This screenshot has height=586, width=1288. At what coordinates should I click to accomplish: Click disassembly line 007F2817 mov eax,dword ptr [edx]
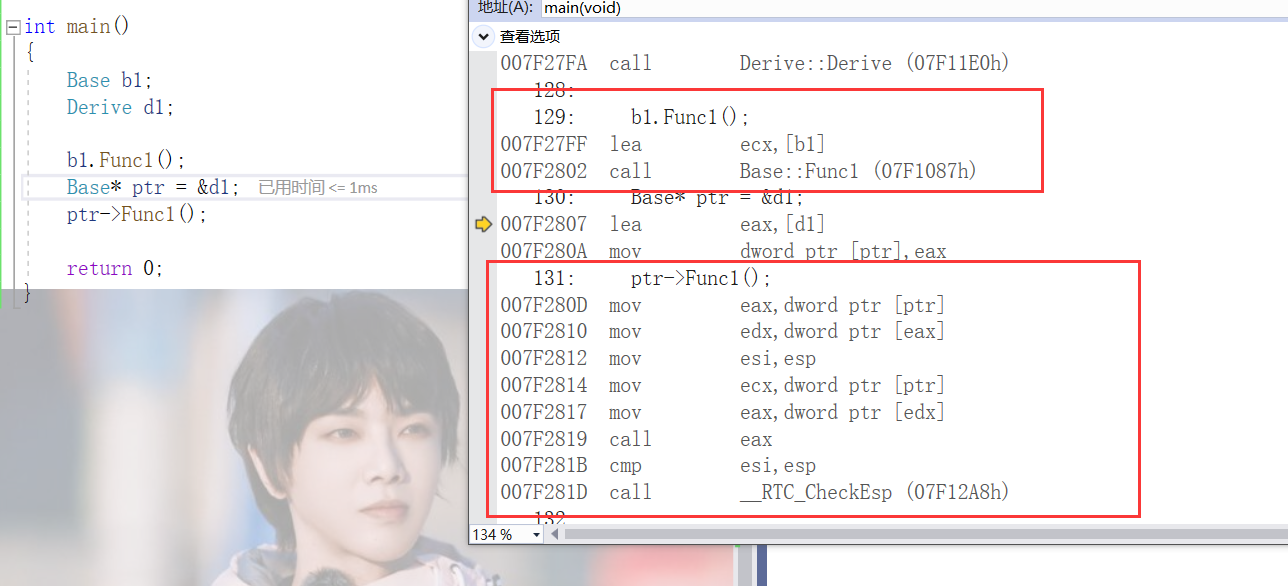click(723, 412)
